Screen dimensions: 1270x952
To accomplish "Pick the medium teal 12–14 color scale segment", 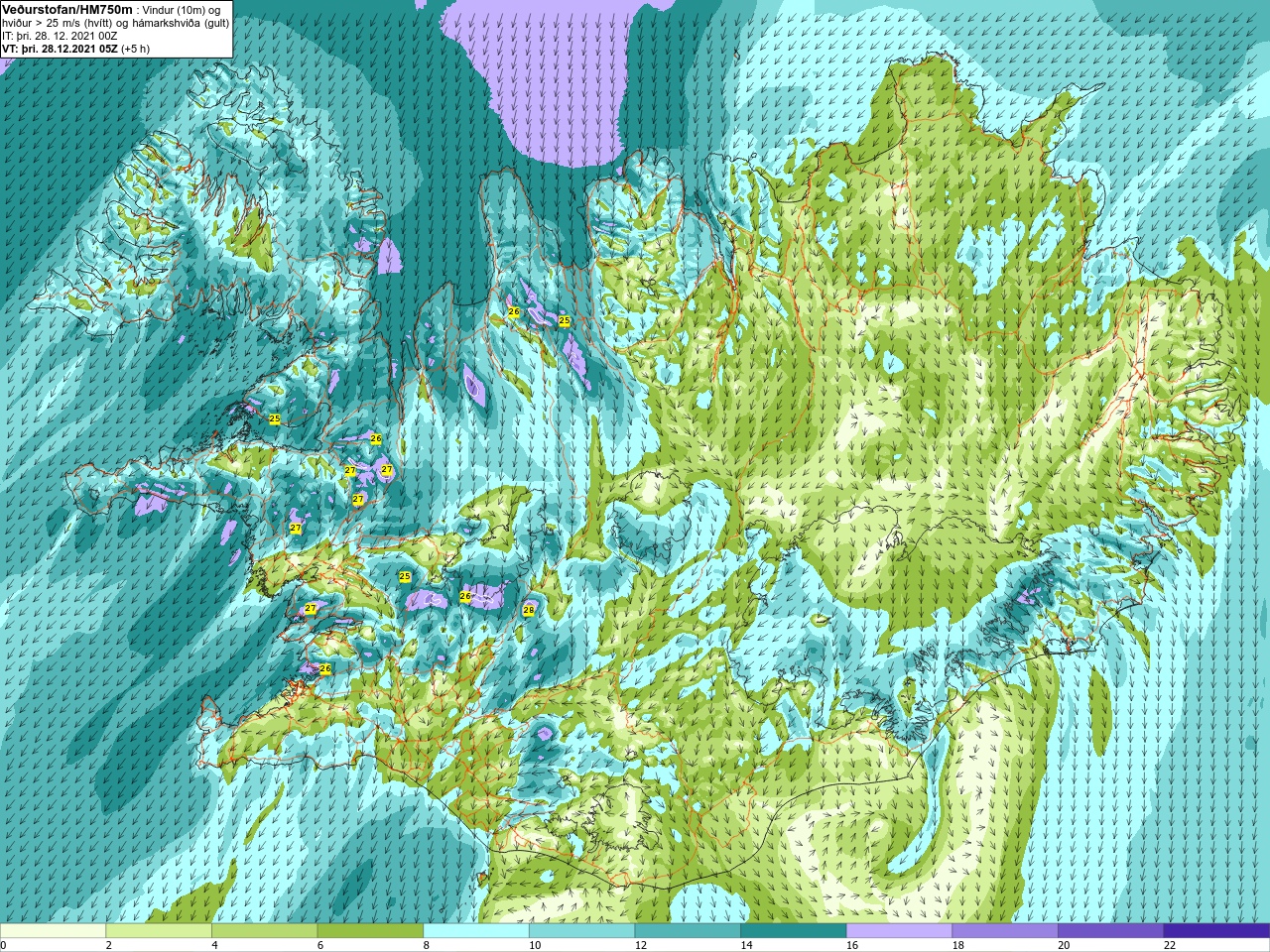I will click(x=688, y=931).
